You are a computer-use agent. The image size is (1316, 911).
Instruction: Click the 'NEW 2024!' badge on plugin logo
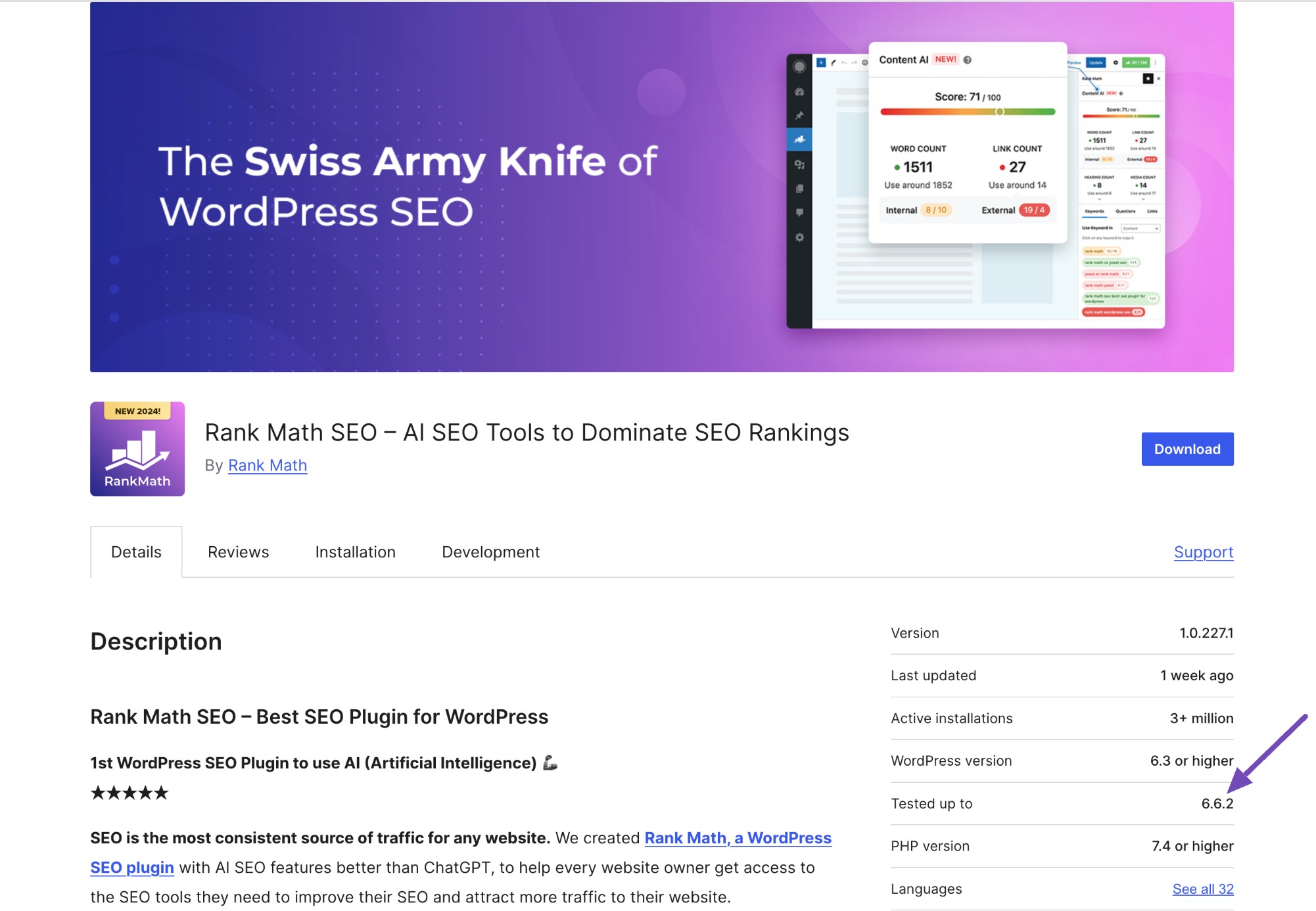point(137,411)
